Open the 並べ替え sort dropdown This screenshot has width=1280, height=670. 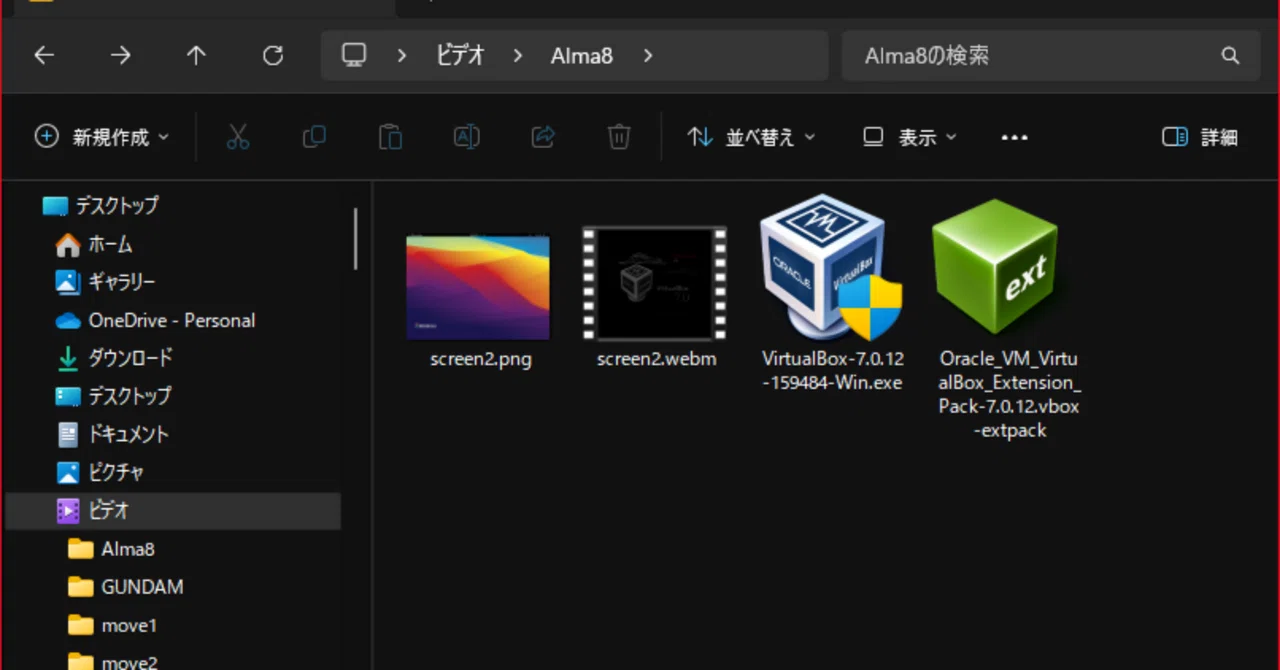point(752,137)
